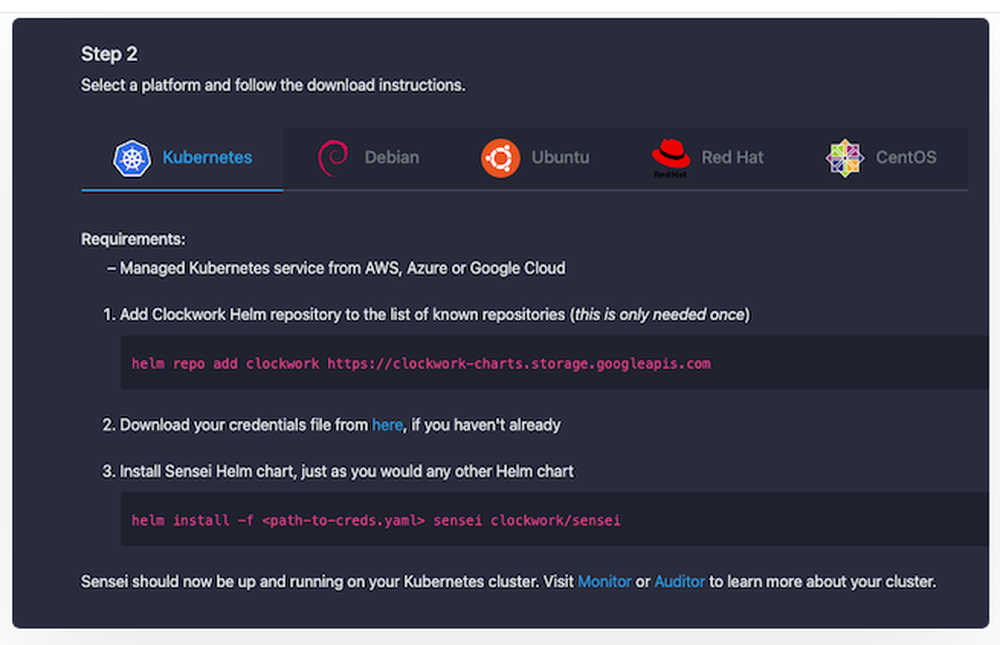The height and width of the screenshot is (645, 1000).
Task: Open the Monitor link
Action: coord(605,582)
